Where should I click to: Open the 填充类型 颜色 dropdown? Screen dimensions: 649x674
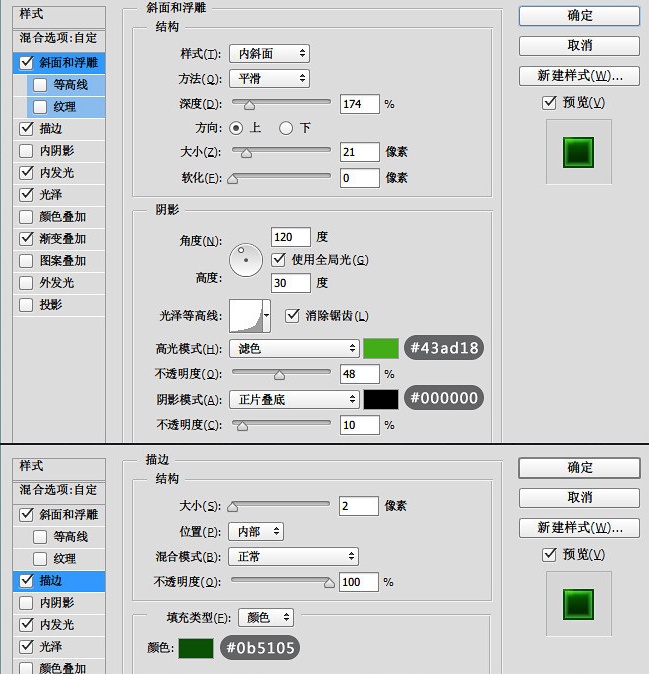pos(266,618)
